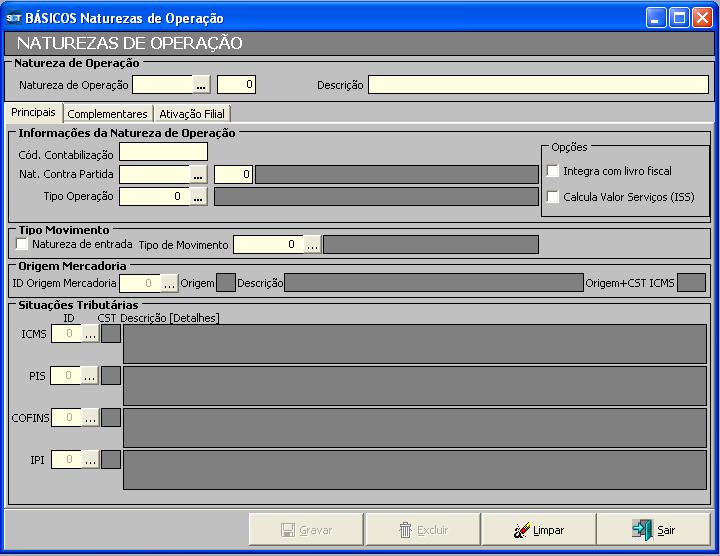Click the application icon in the title bar
Screen dimensions: 720x556
[14, 18]
